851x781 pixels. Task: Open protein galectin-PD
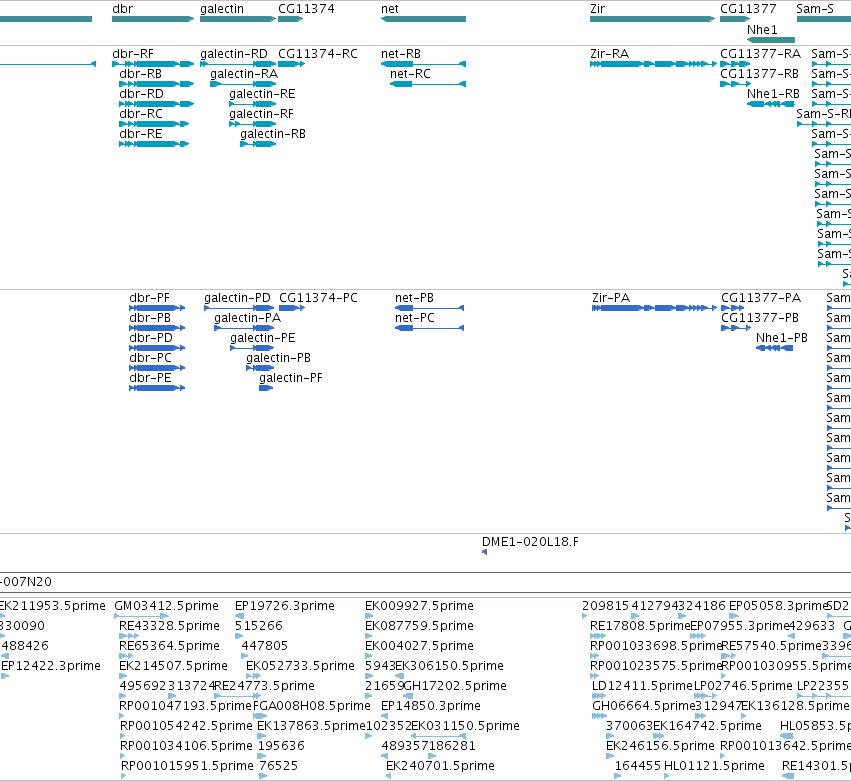[x=237, y=298]
